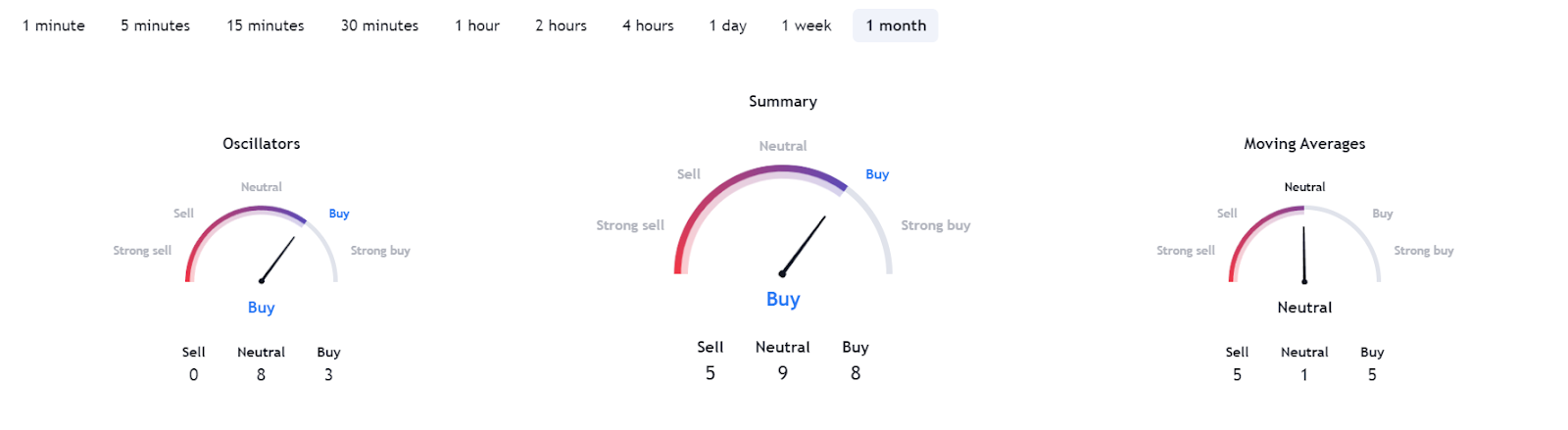Viewport: 1568px width, 430px height.
Task: Click the Summary Sell count of 5
Action: point(710,373)
